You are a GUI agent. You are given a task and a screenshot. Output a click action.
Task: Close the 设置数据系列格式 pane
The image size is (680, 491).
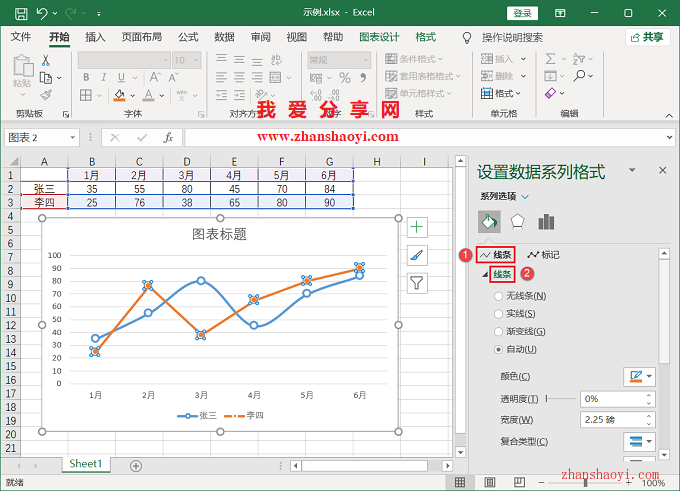(x=663, y=170)
